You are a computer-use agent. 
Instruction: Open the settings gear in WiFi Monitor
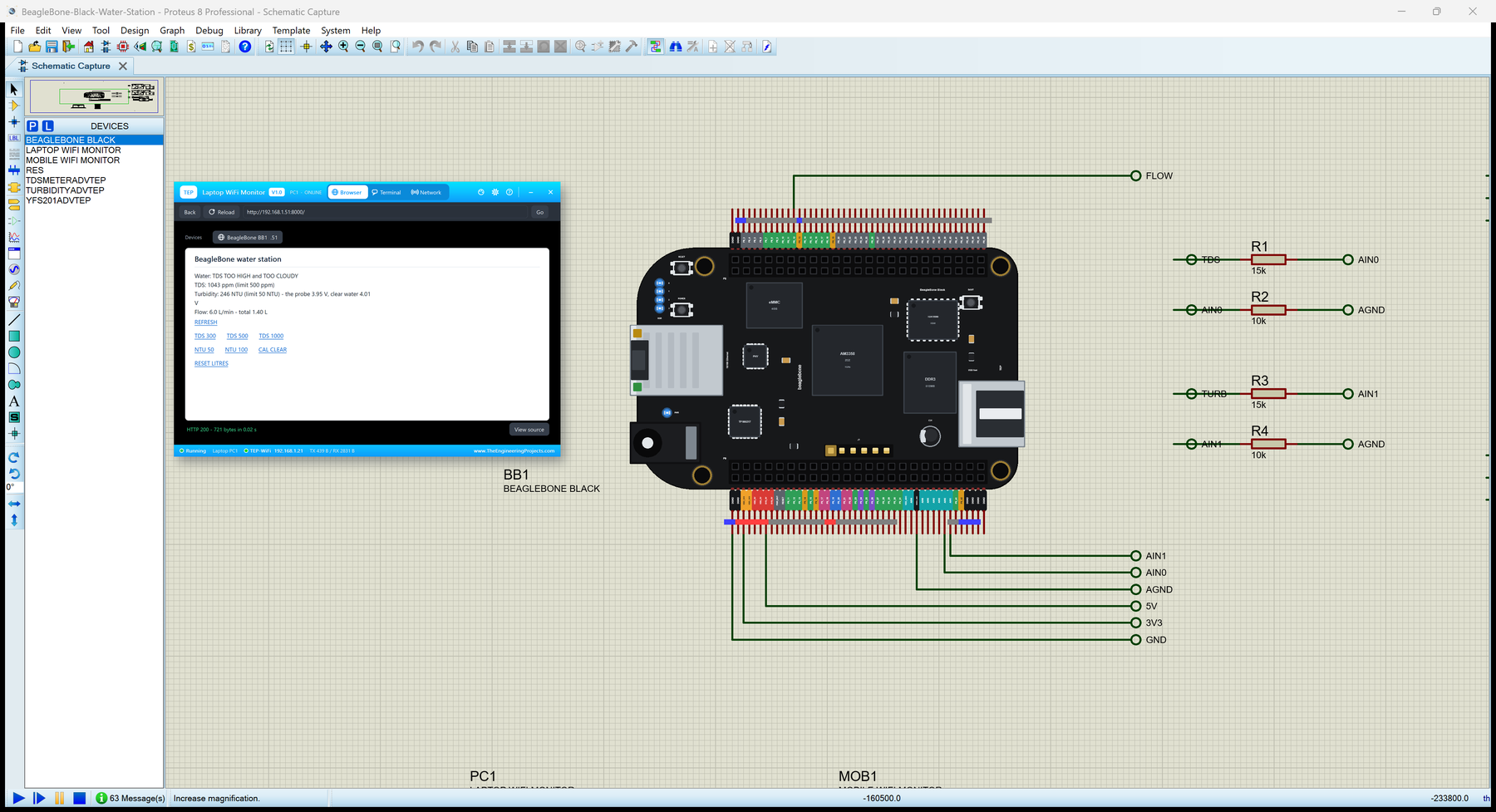click(x=495, y=192)
